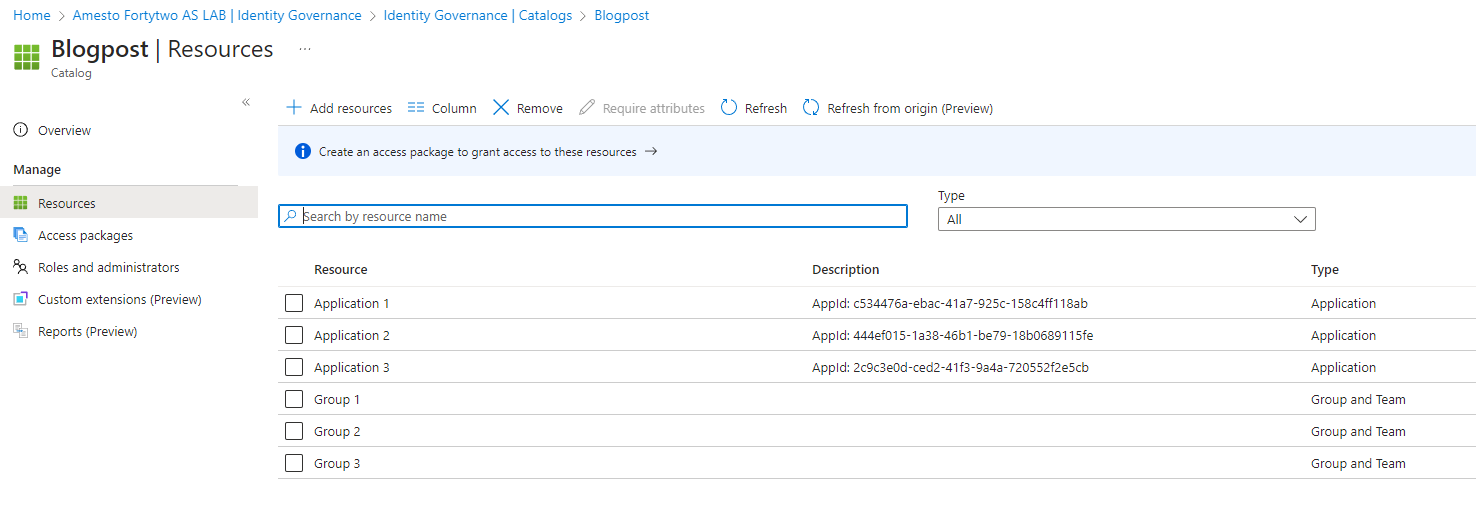Click the Search by resource name field

click(x=600, y=216)
